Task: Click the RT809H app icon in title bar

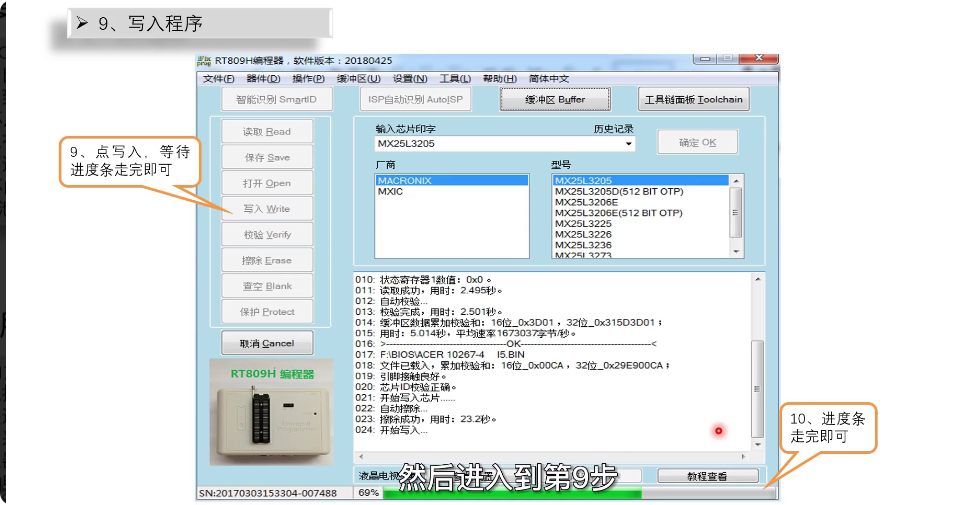Action: point(204,61)
